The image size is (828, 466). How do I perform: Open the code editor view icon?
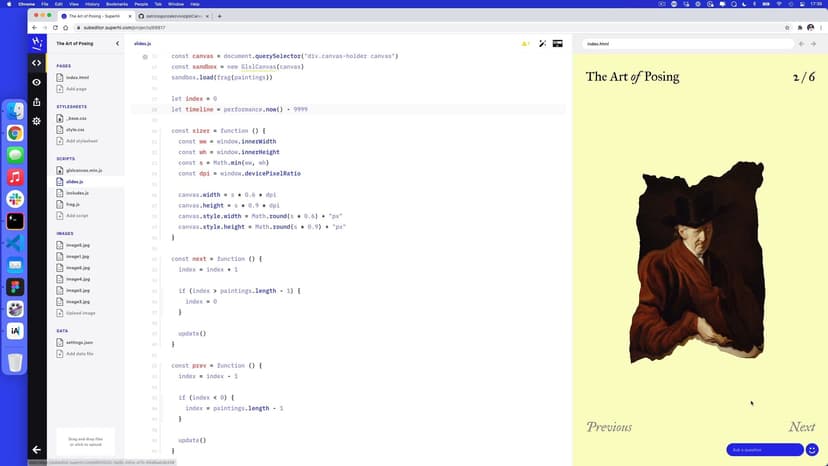coord(37,62)
